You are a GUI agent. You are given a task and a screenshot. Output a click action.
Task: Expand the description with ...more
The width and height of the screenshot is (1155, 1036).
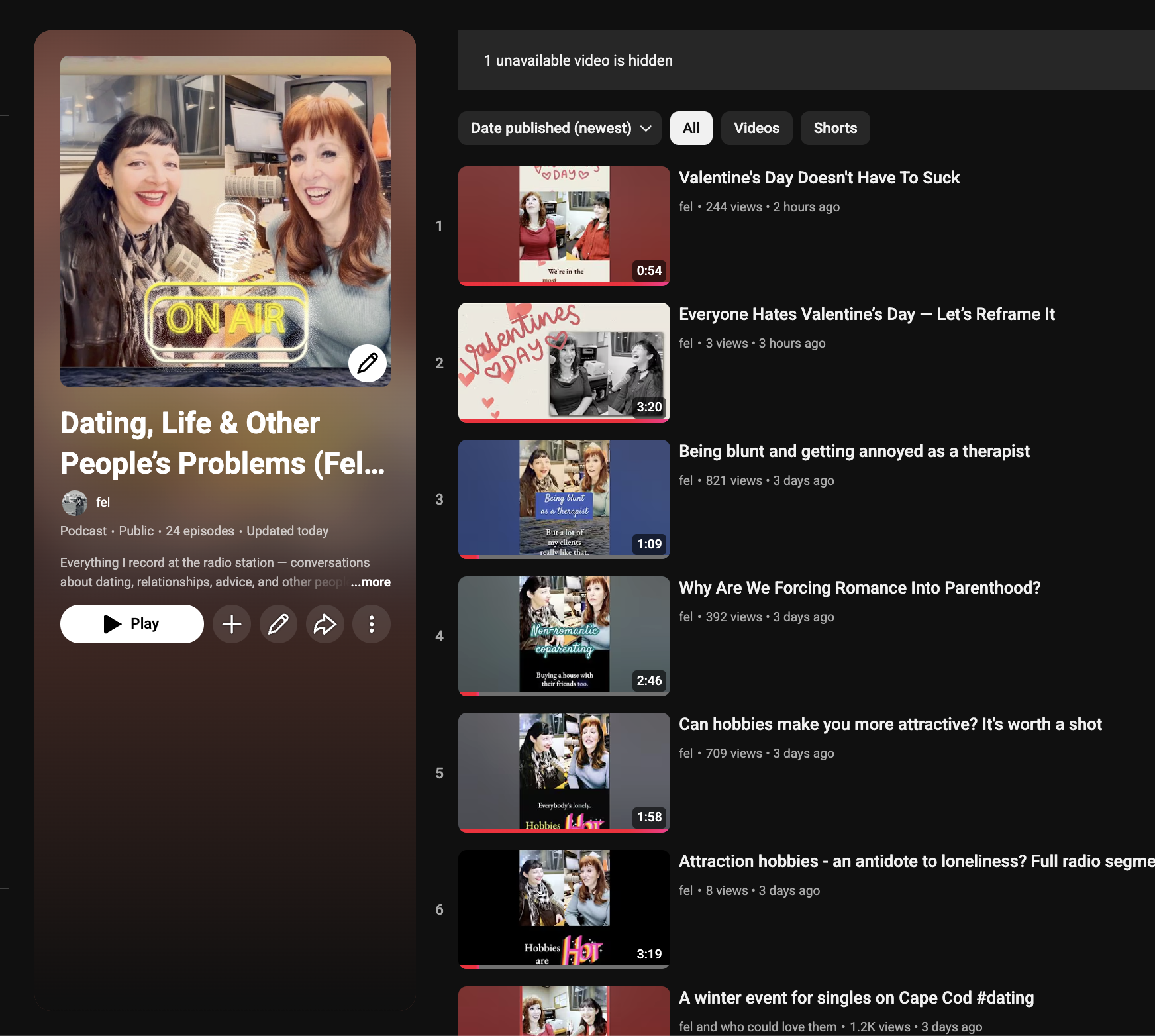point(371,582)
